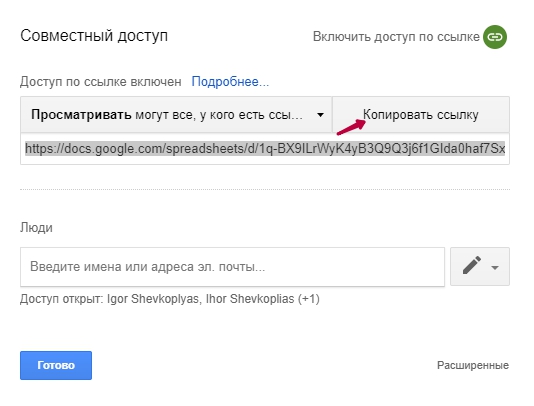This screenshot has width=534, height=406.
Task: Click the pencil edit-permission icon
Action: [472, 265]
